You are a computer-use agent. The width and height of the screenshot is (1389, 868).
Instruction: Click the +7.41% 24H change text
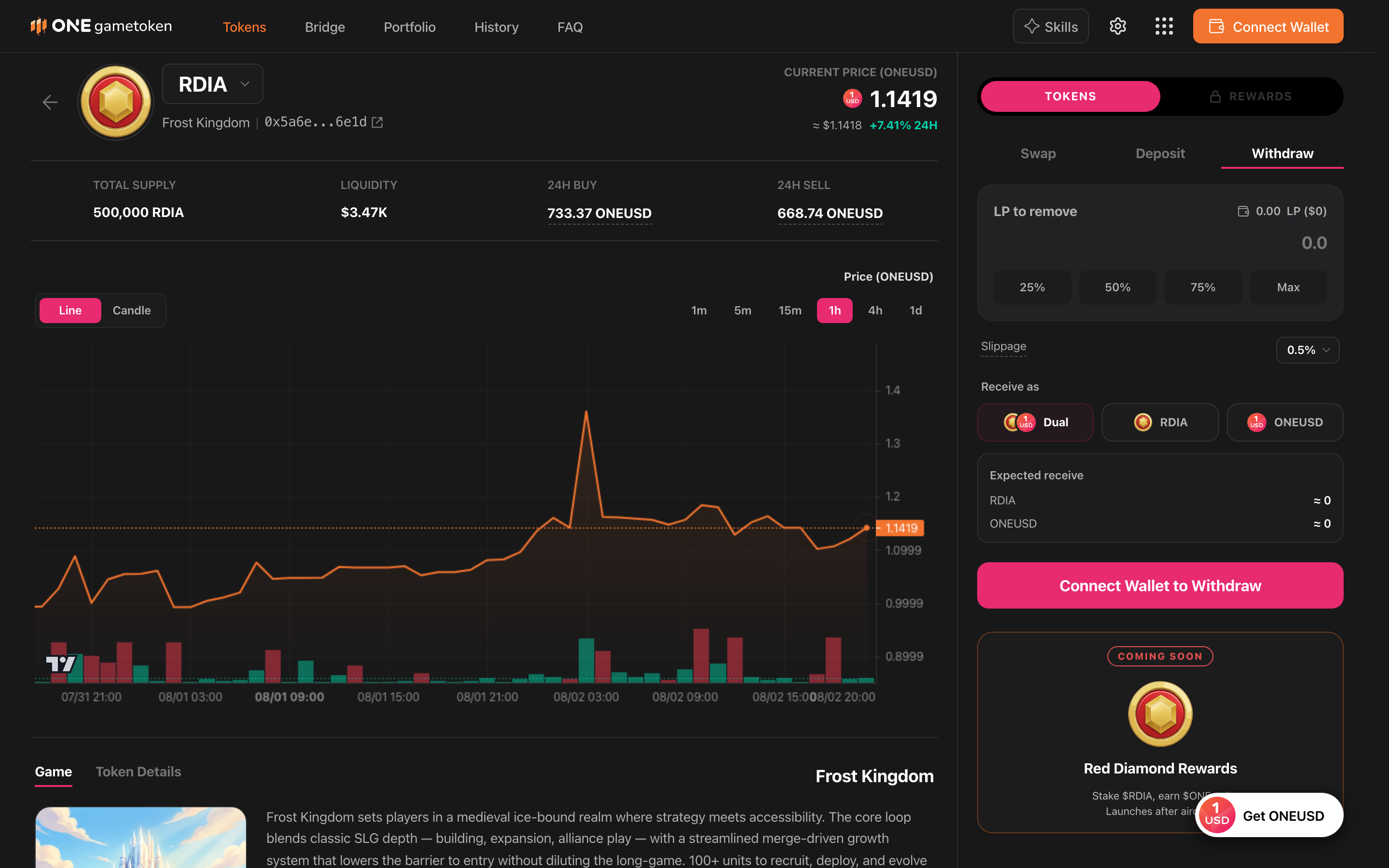903,125
